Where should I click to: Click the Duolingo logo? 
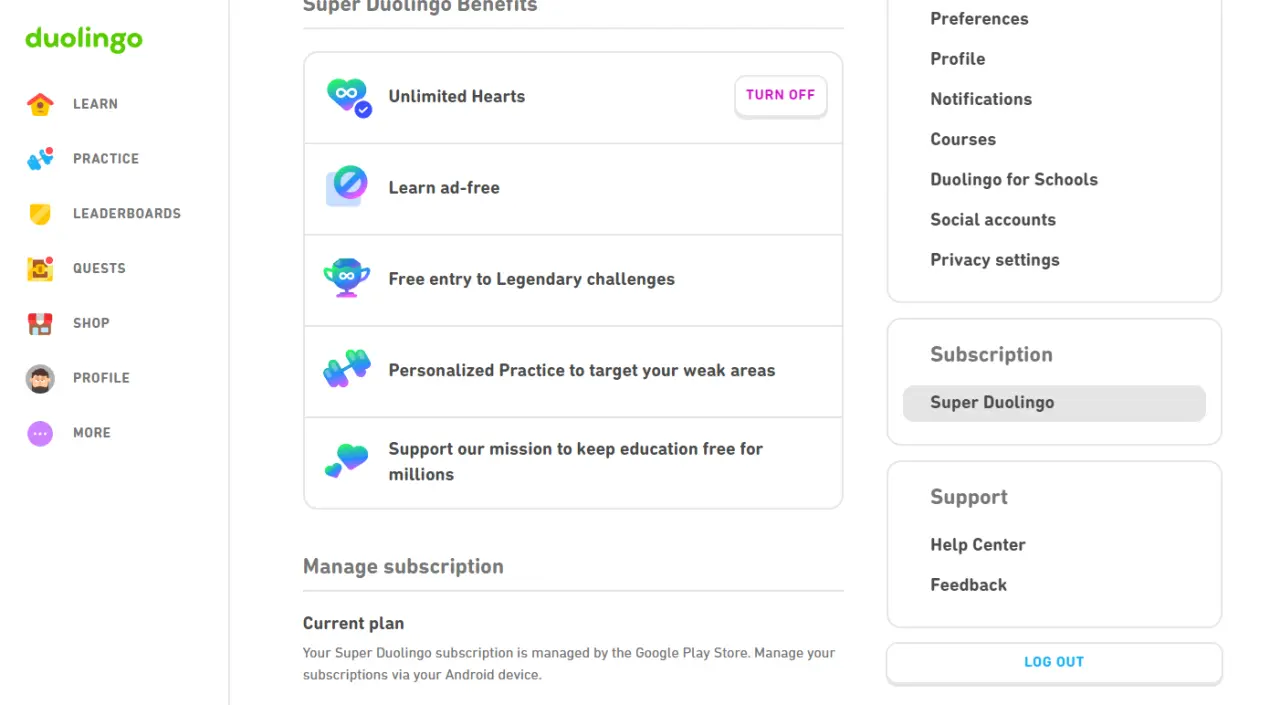pos(84,40)
